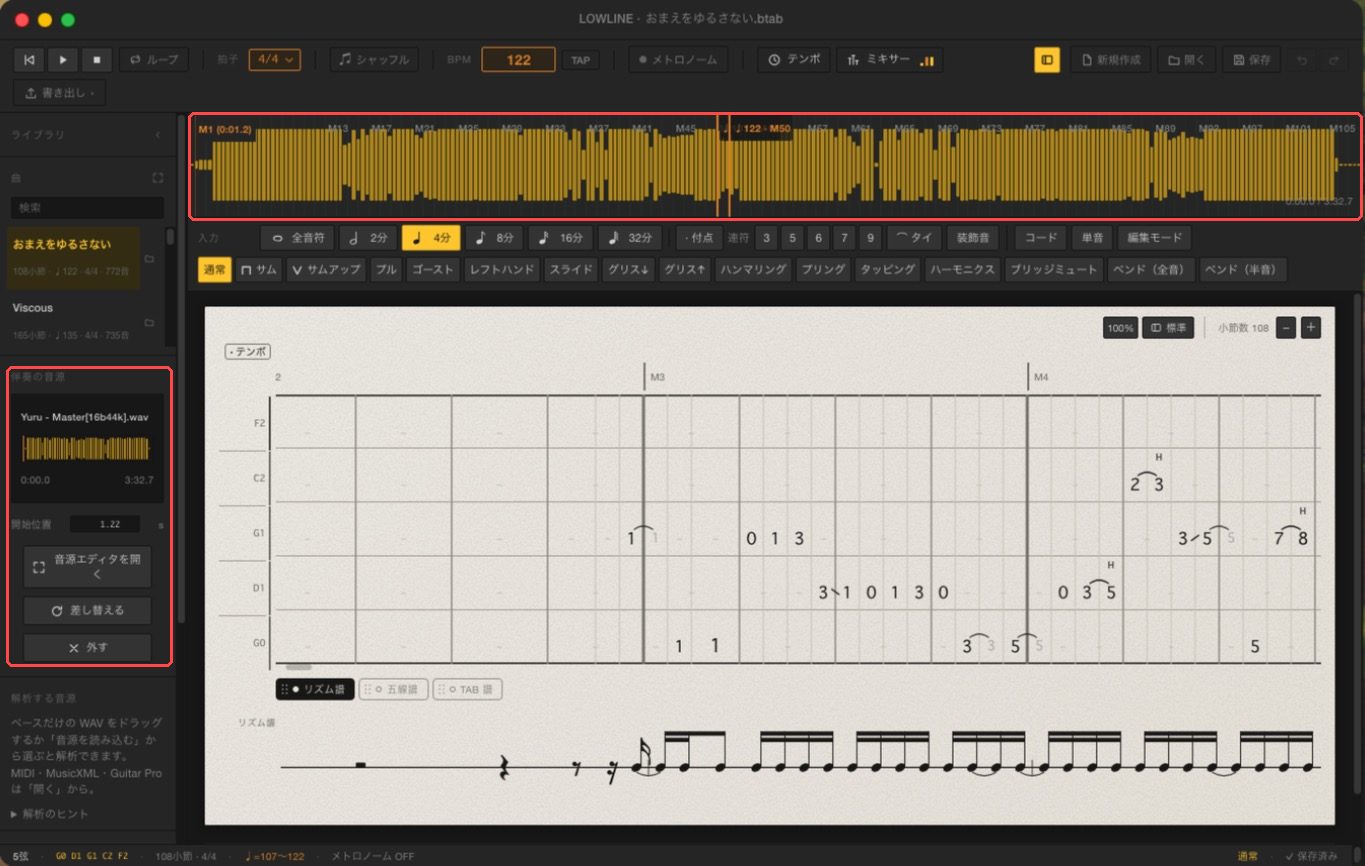Click the 検索 search field

[x=87, y=208]
